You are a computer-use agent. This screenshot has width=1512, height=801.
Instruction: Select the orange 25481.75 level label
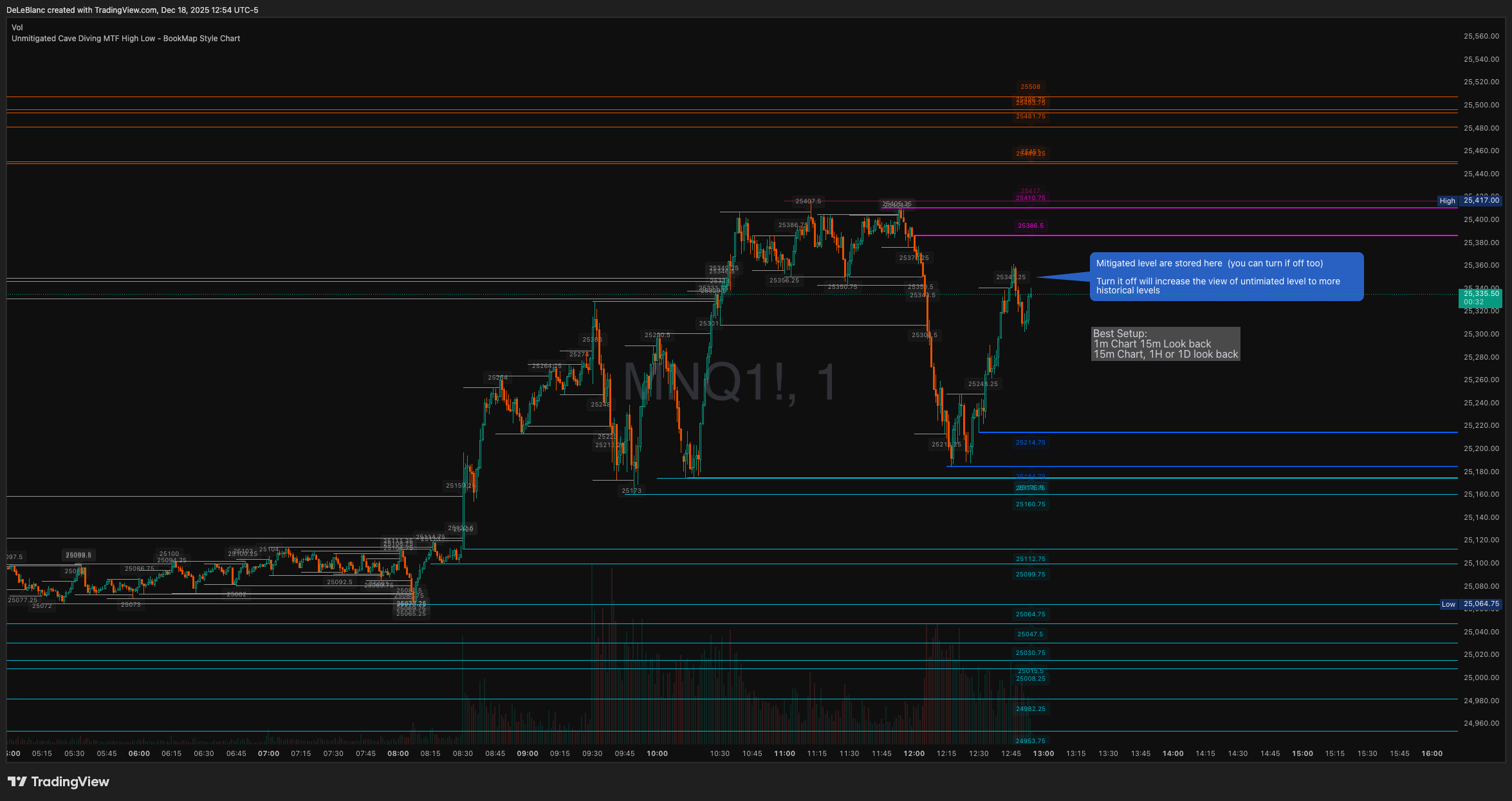point(1030,116)
